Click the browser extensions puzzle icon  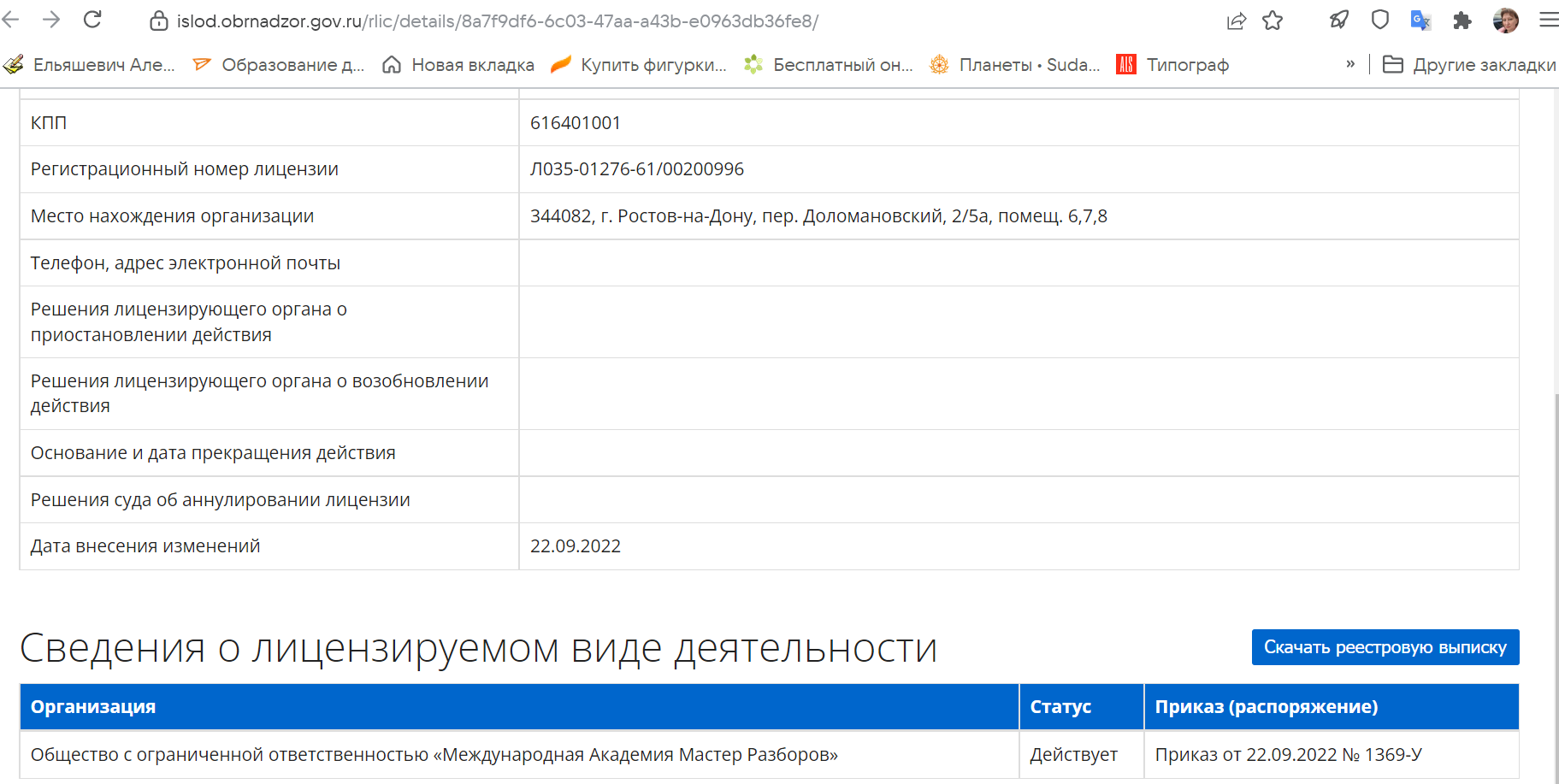pyautogui.click(x=1462, y=21)
